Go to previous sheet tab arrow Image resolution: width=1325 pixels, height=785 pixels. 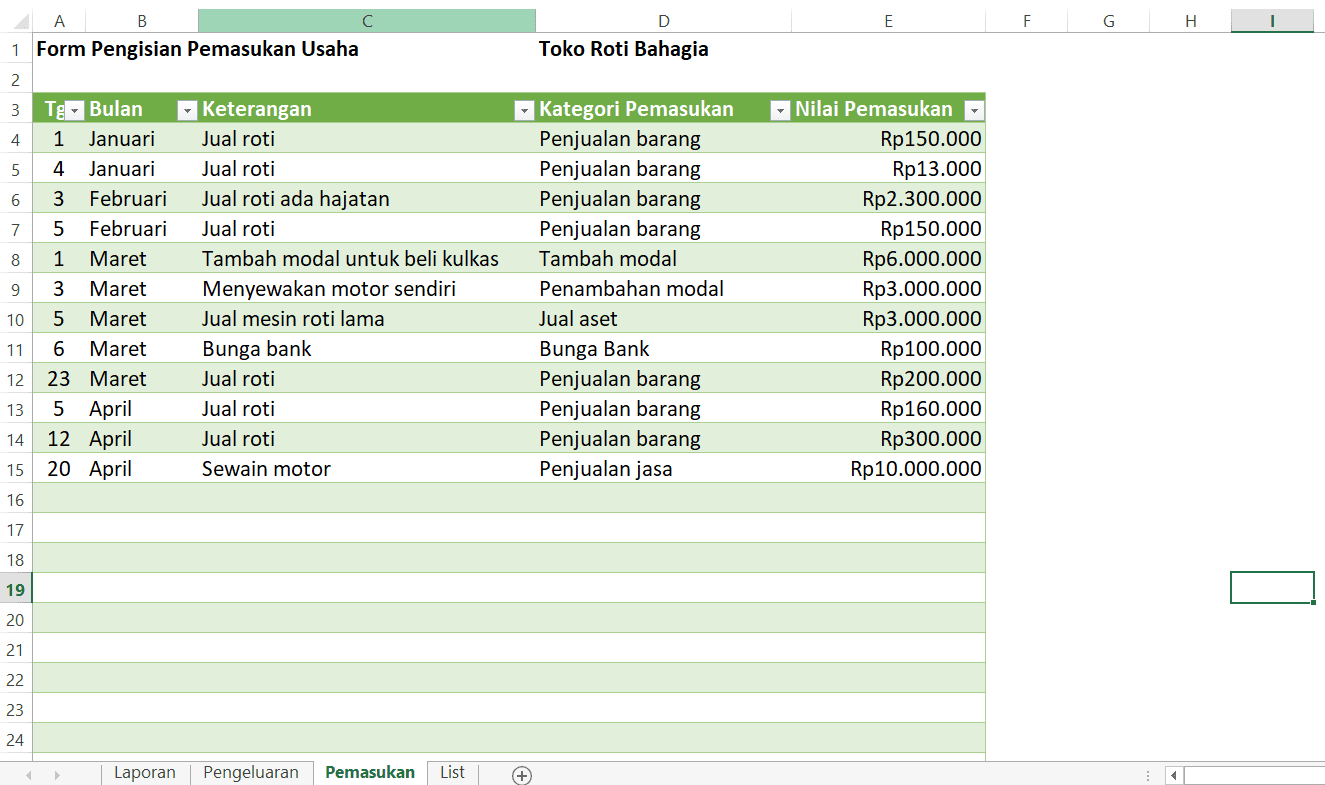point(29,775)
